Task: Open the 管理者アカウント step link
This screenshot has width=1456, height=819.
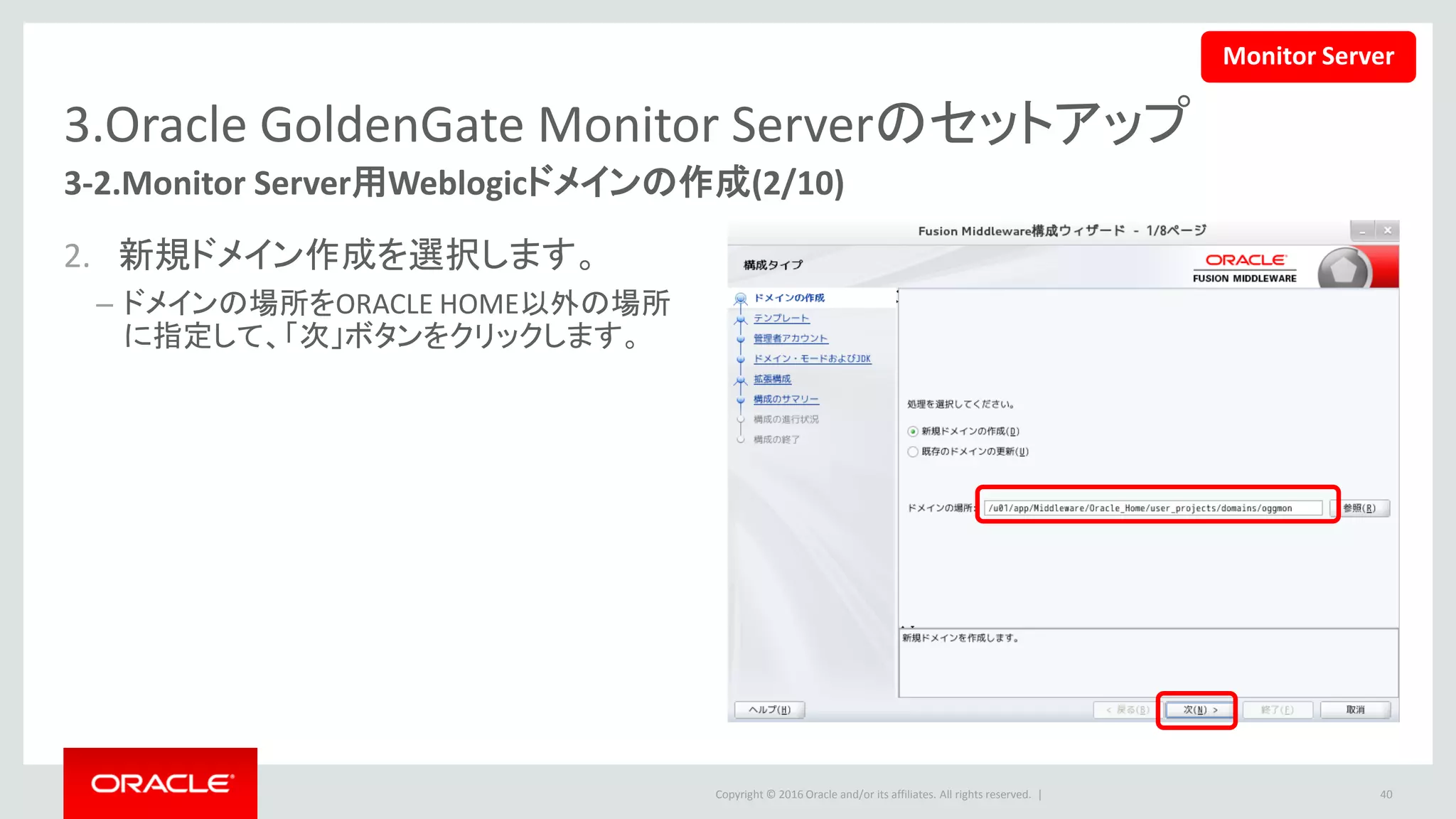Action: [x=791, y=338]
